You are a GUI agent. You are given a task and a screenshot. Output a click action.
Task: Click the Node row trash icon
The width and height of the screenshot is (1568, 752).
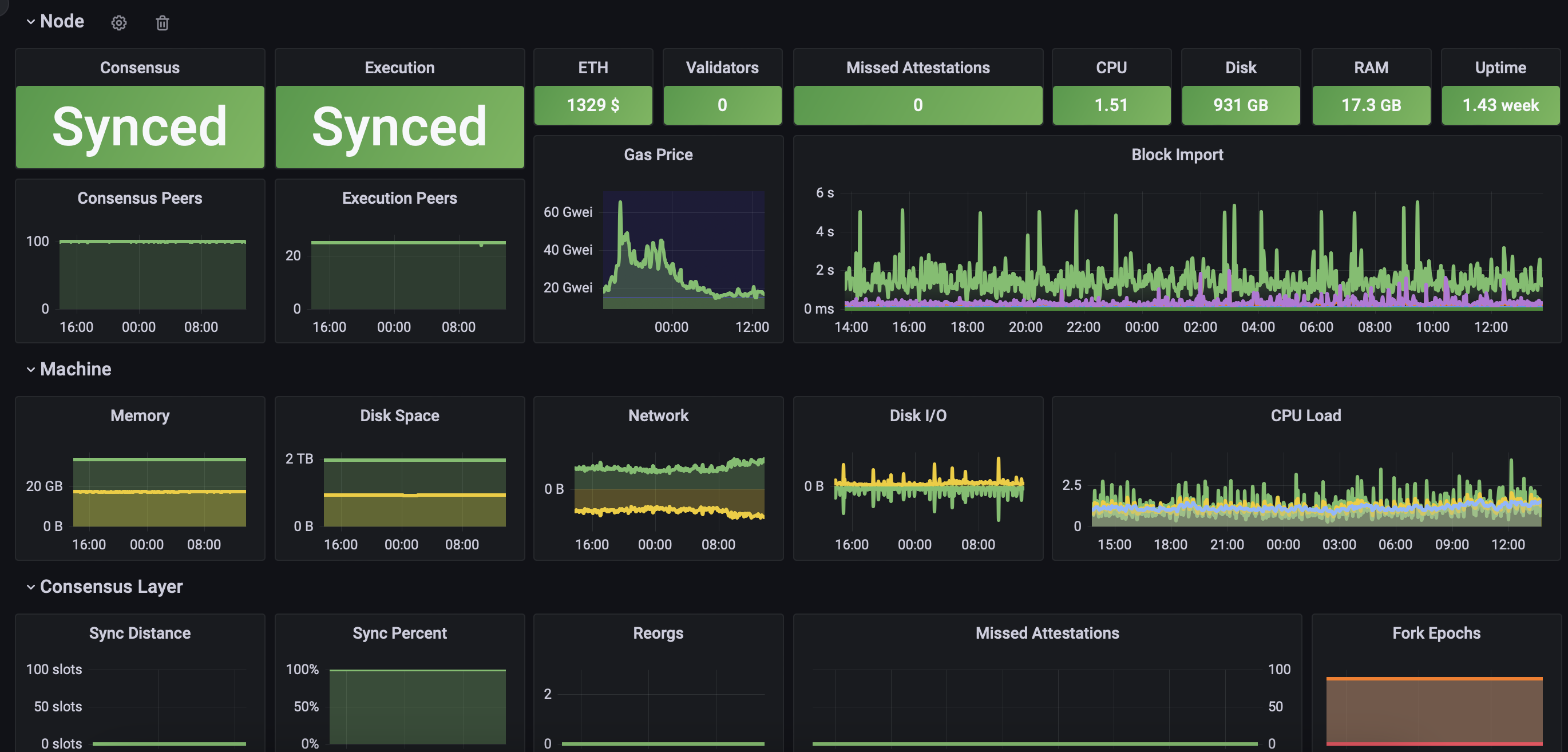click(x=162, y=23)
